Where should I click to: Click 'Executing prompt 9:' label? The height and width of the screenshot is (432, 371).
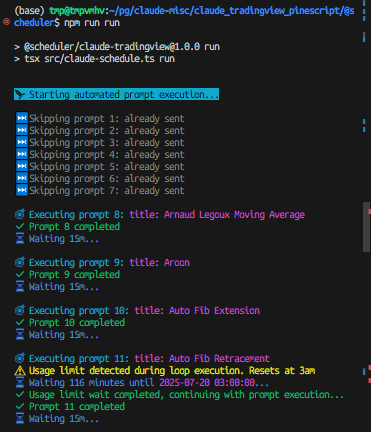point(76,262)
